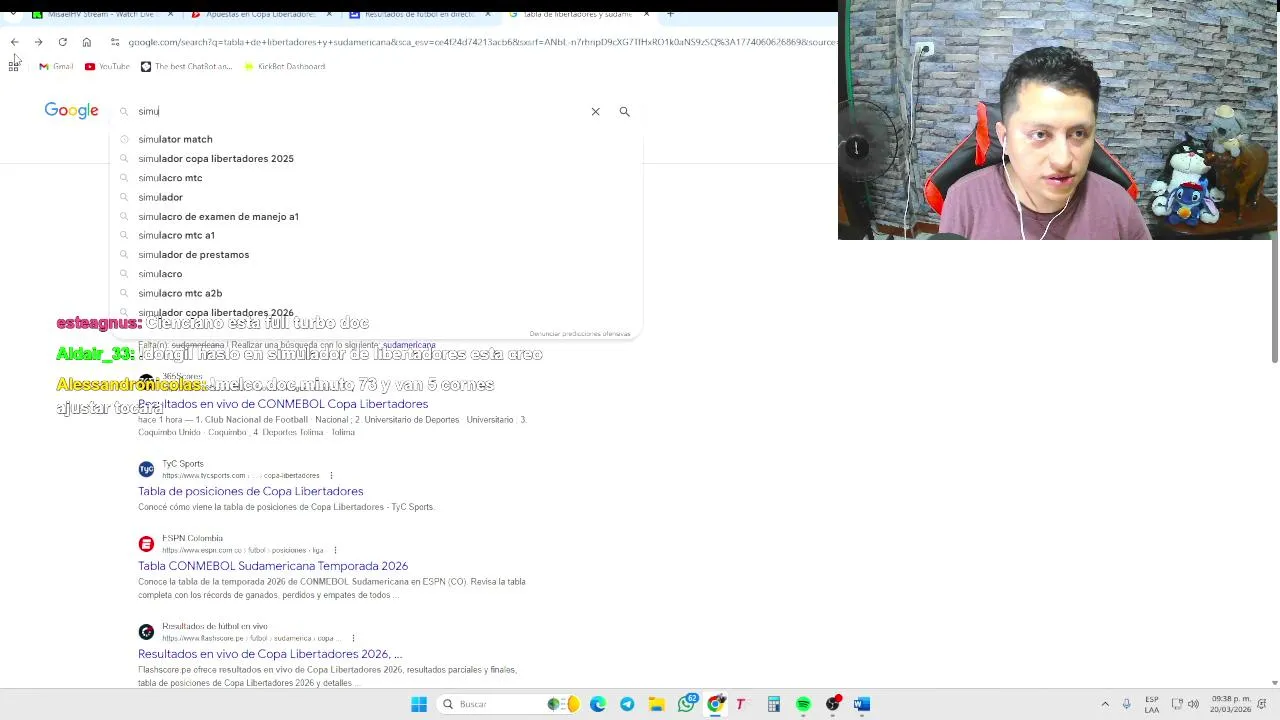Open File Explorer from taskbar
The height and width of the screenshot is (720, 1280).
tap(656, 704)
